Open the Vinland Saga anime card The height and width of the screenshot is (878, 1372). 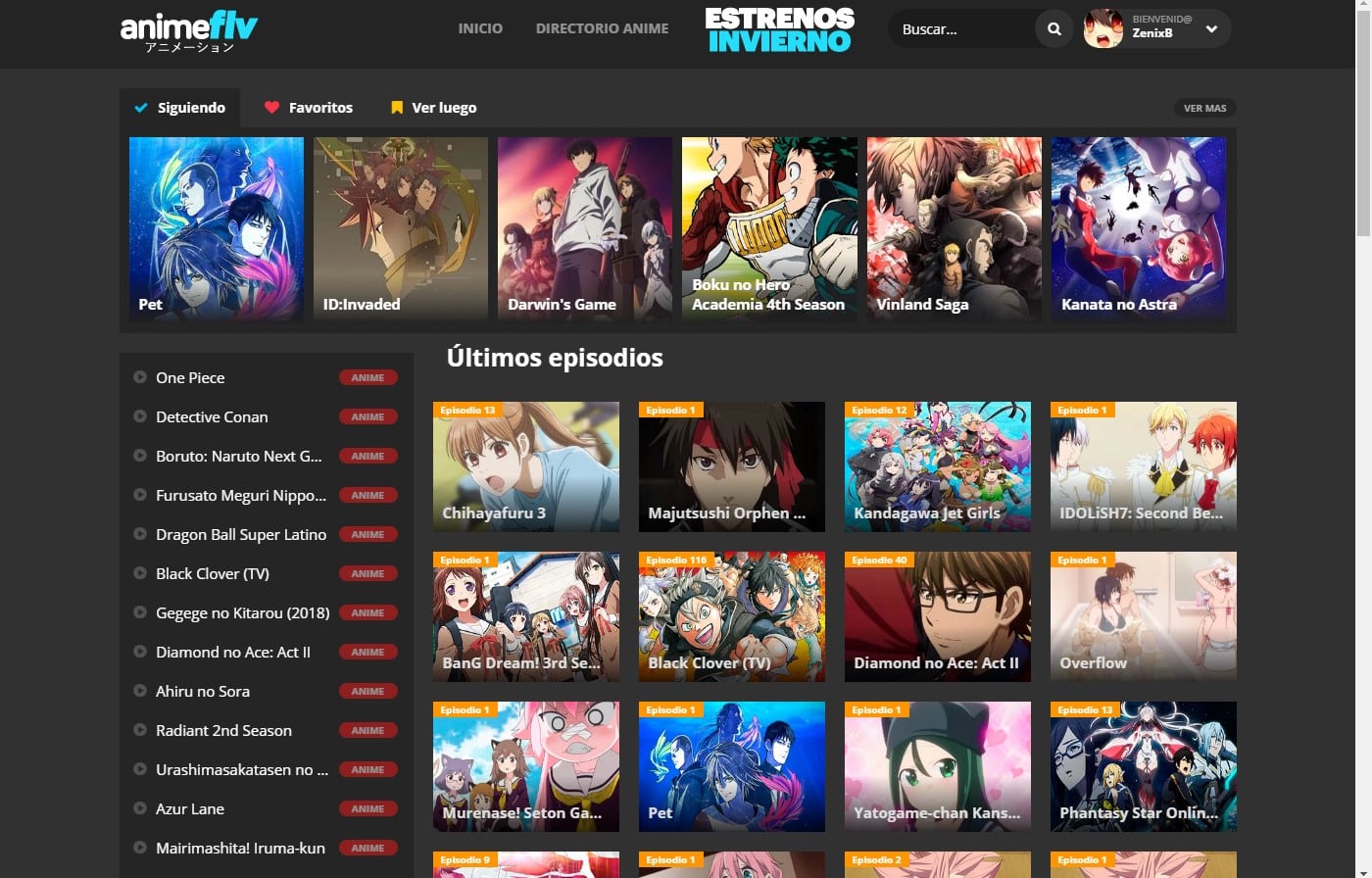coord(953,228)
